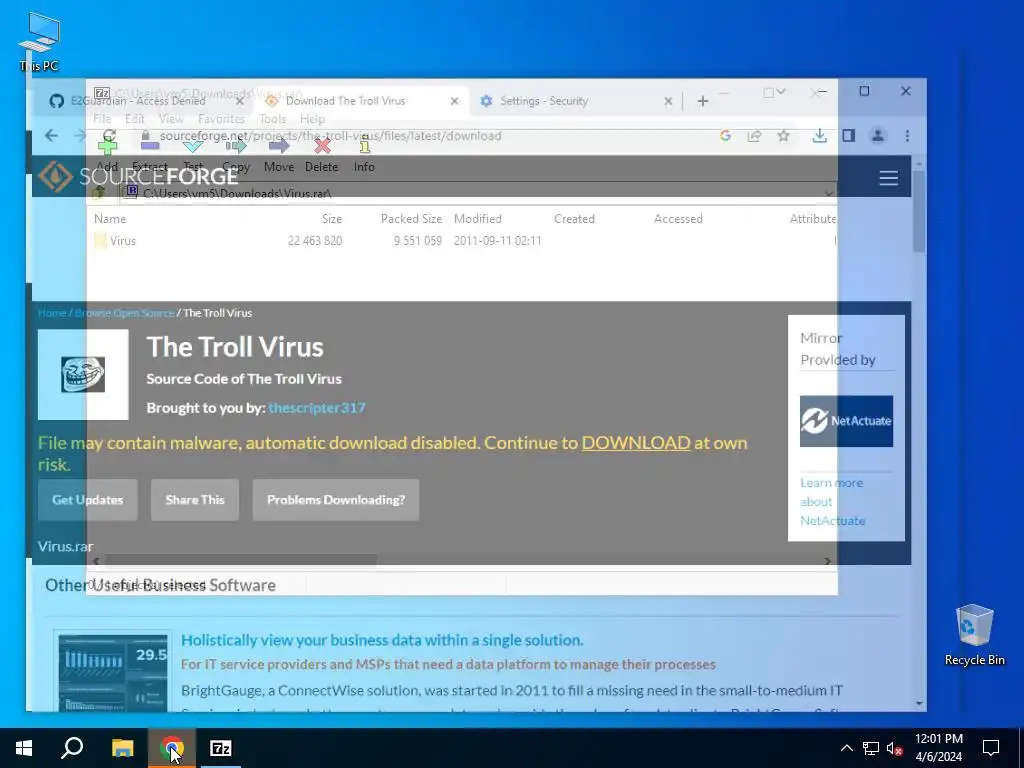Click the Troll Virus project trollface icon
1024x768 pixels.
coord(83,374)
